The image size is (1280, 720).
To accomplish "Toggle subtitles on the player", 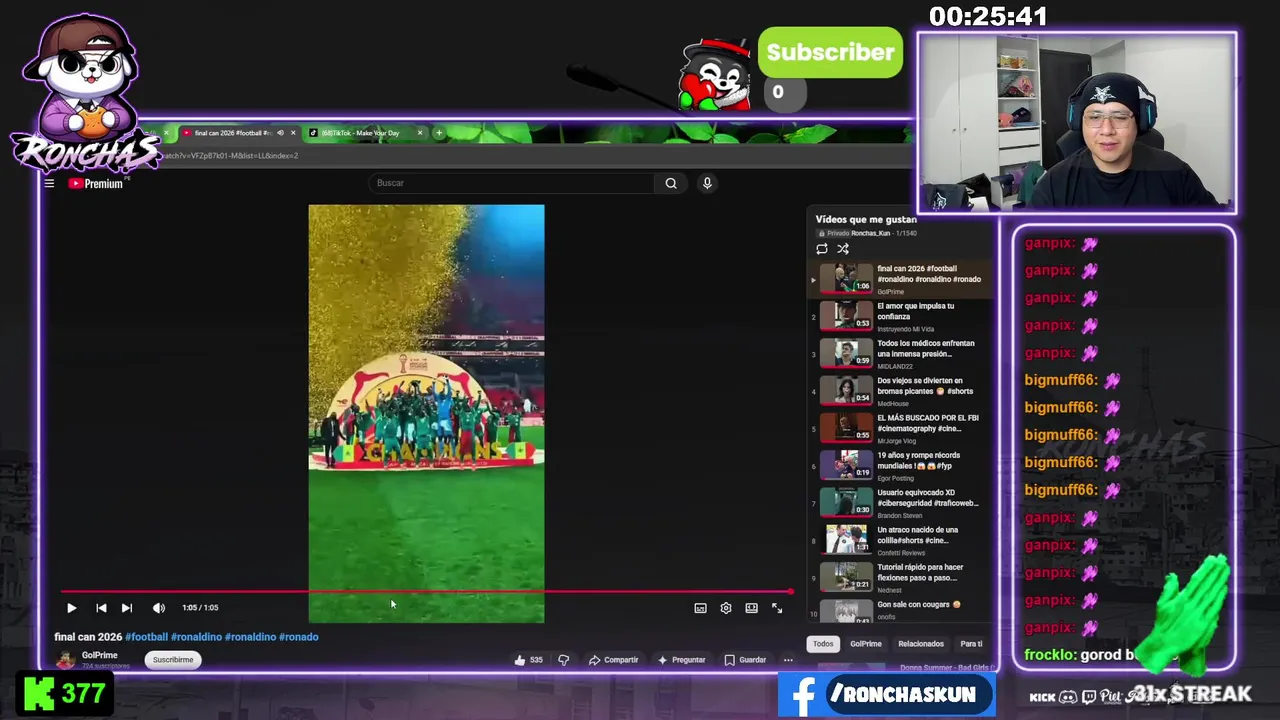I will pyautogui.click(x=700, y=608).
